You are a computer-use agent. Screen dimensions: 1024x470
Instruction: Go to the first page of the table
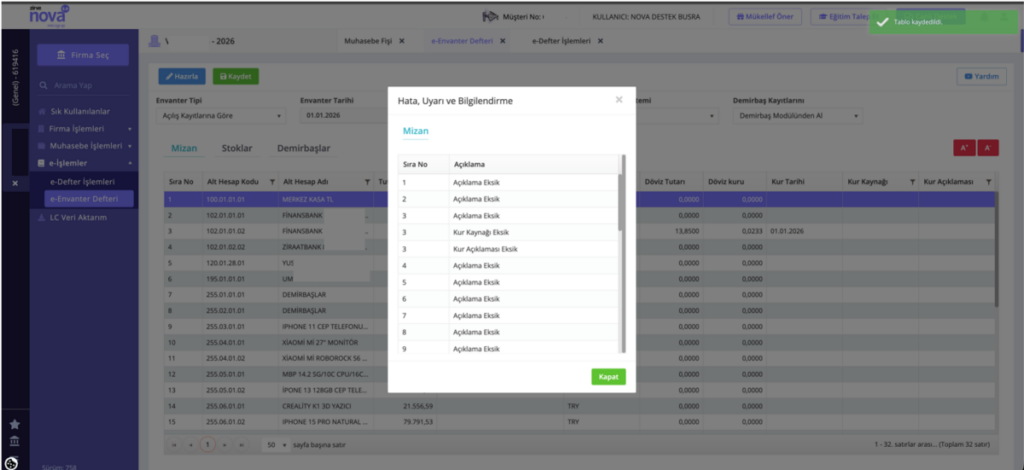pyautogui.click(x=174, y=445)
